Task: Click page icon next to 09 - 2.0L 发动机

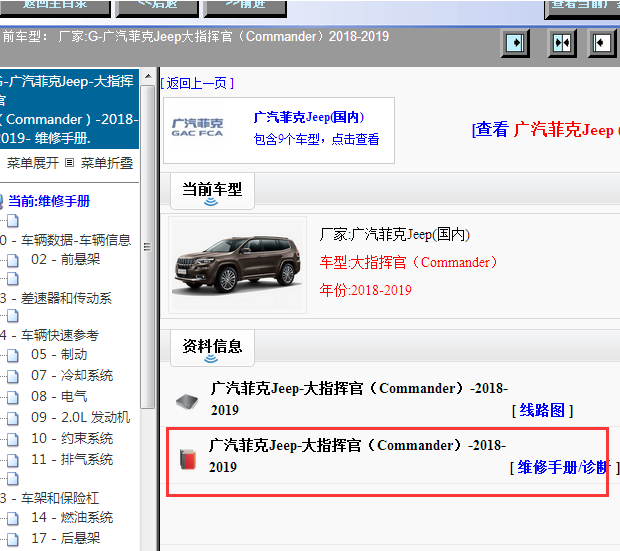Action: 13,418
